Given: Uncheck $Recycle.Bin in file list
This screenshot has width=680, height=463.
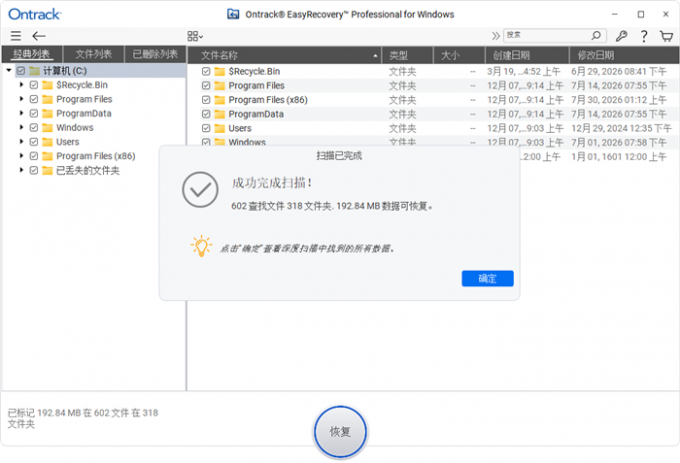Looking at the screenshot, I should pyautogui.click(x=206, y=72).
